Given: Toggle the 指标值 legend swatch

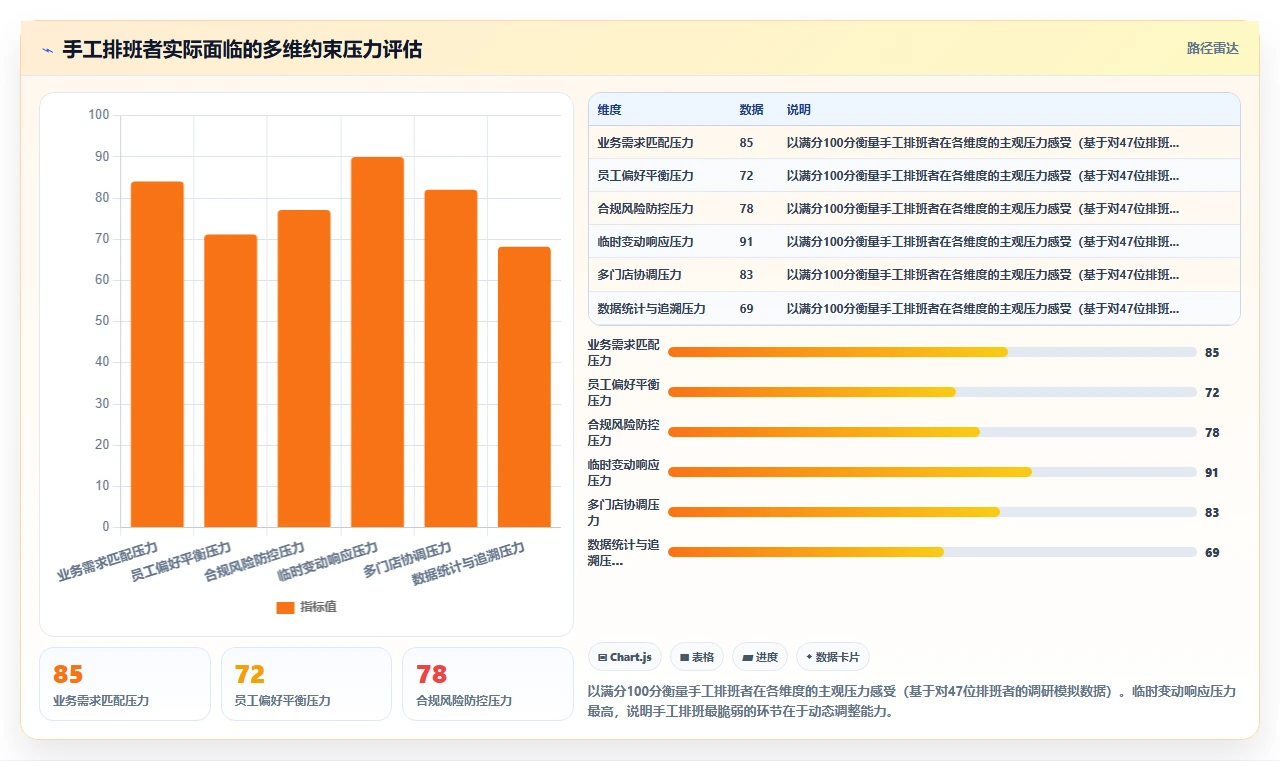Looking at the screenshot, I should point(285,607).
